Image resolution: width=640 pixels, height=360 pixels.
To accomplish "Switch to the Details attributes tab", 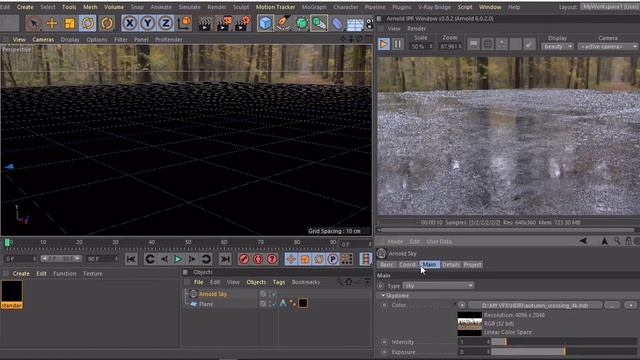I will pyautogui.click(x=451, y=264).
